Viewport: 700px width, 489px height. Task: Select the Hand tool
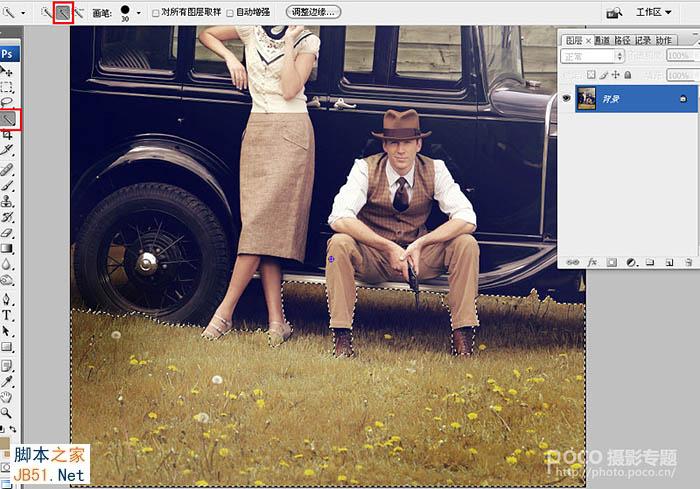(7, 397)
